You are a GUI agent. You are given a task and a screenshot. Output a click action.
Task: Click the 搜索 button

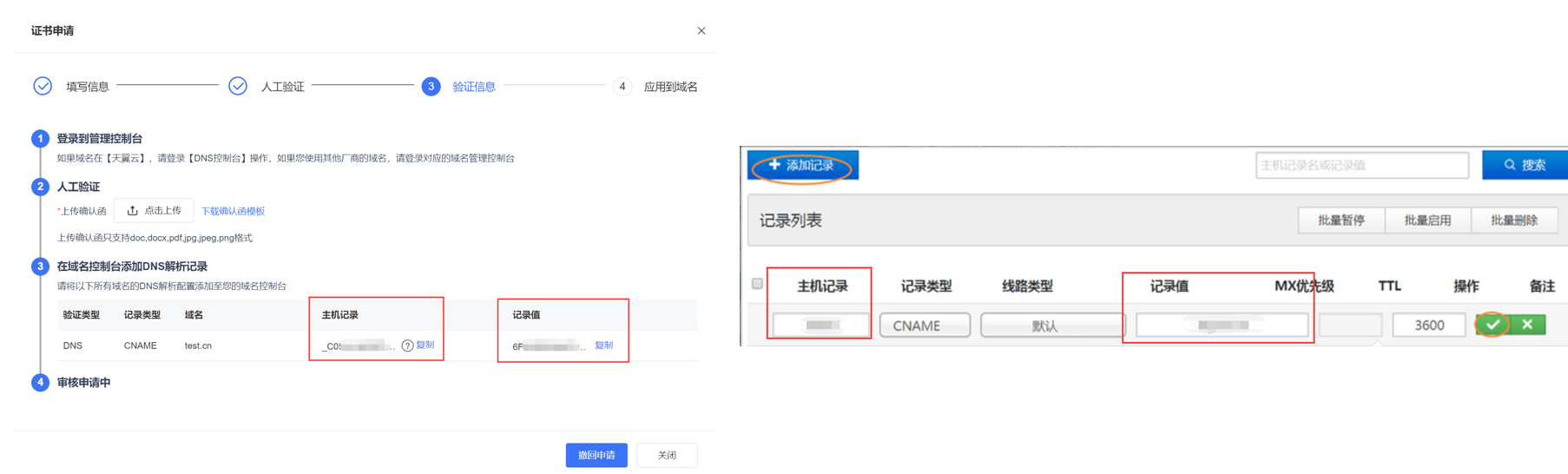click(1525, 165)
